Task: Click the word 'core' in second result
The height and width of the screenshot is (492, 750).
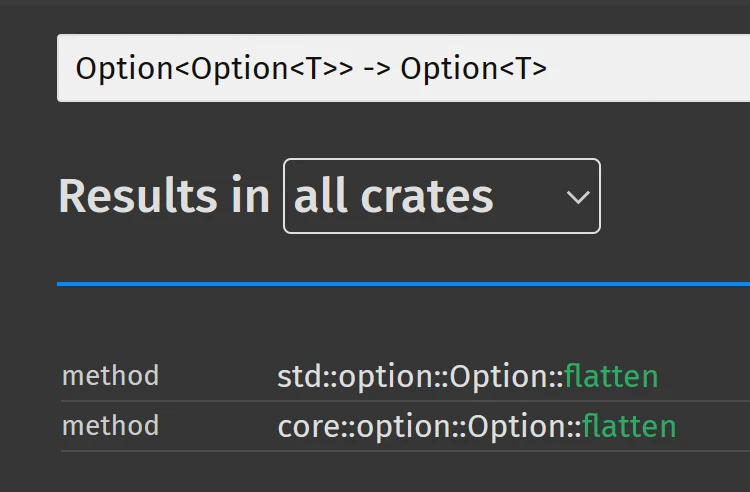Action: (x=304, y=426)
